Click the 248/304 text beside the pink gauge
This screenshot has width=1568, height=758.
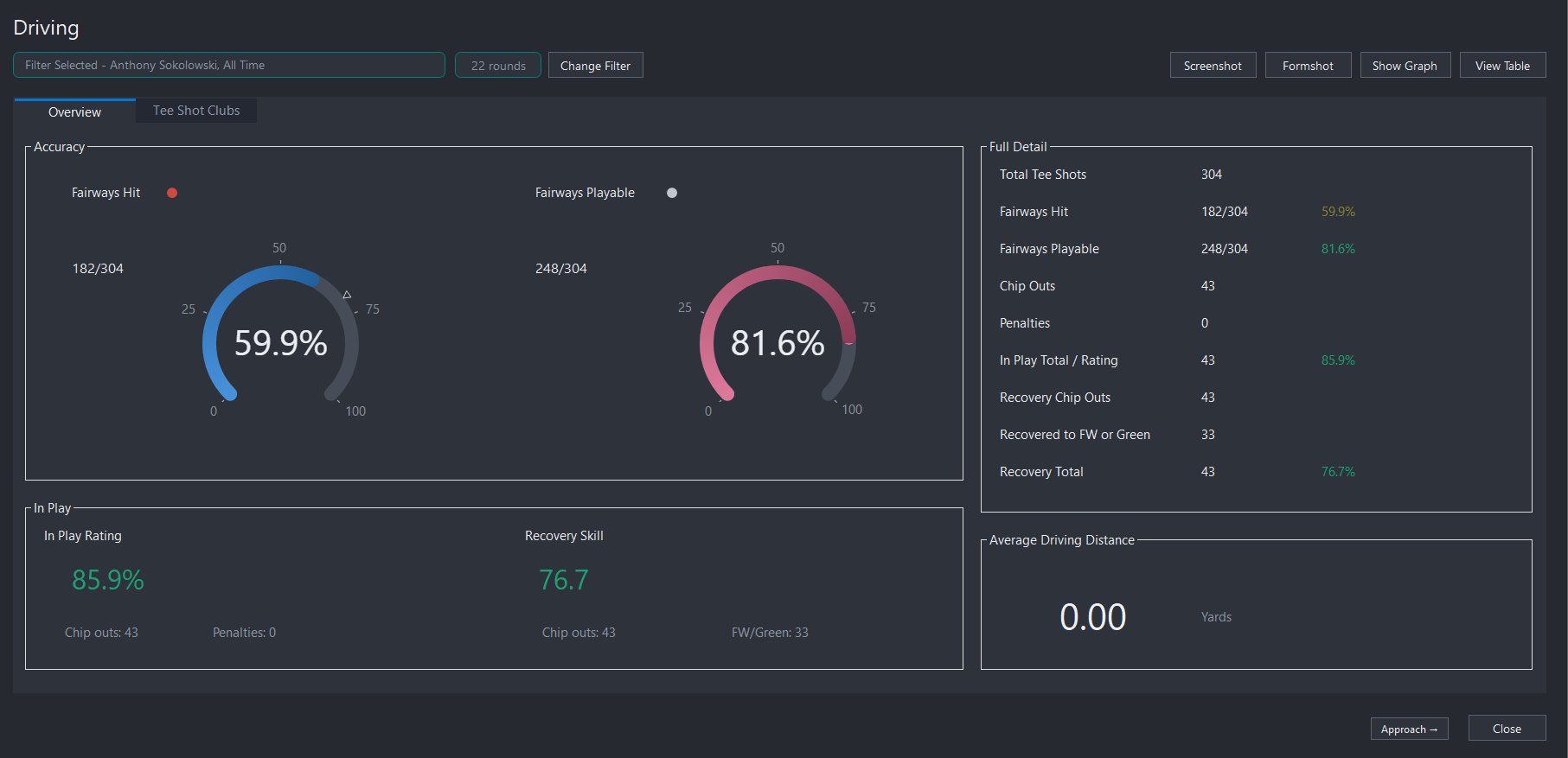(561, 269)
